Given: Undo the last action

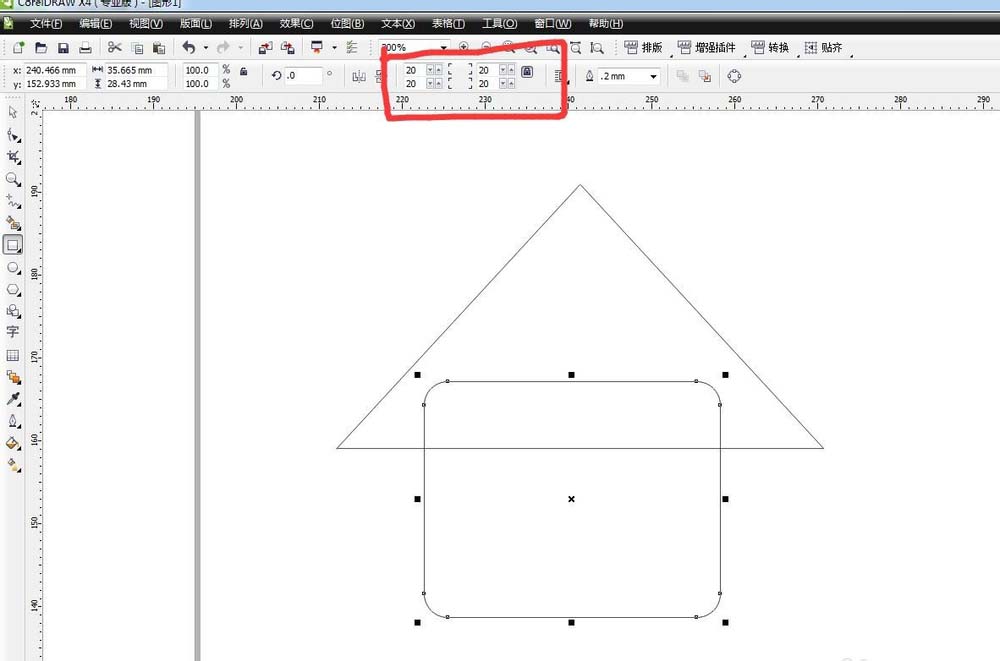Looking at the screenshot, I should click(x=189, y=47).
